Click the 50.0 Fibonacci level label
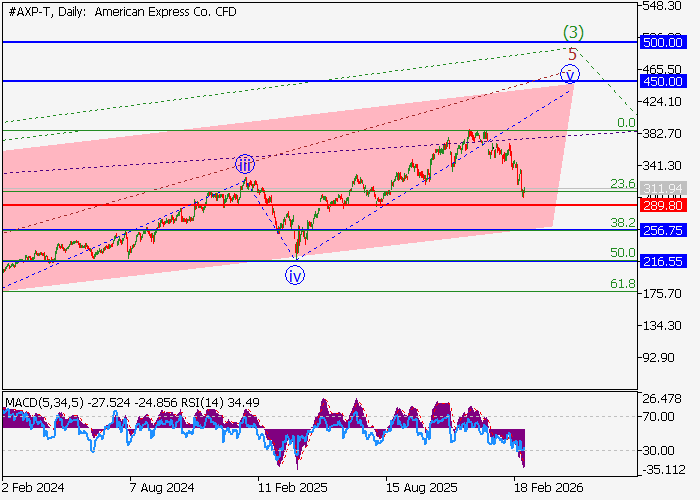The image size is (700, 500). tap(623, 253)
